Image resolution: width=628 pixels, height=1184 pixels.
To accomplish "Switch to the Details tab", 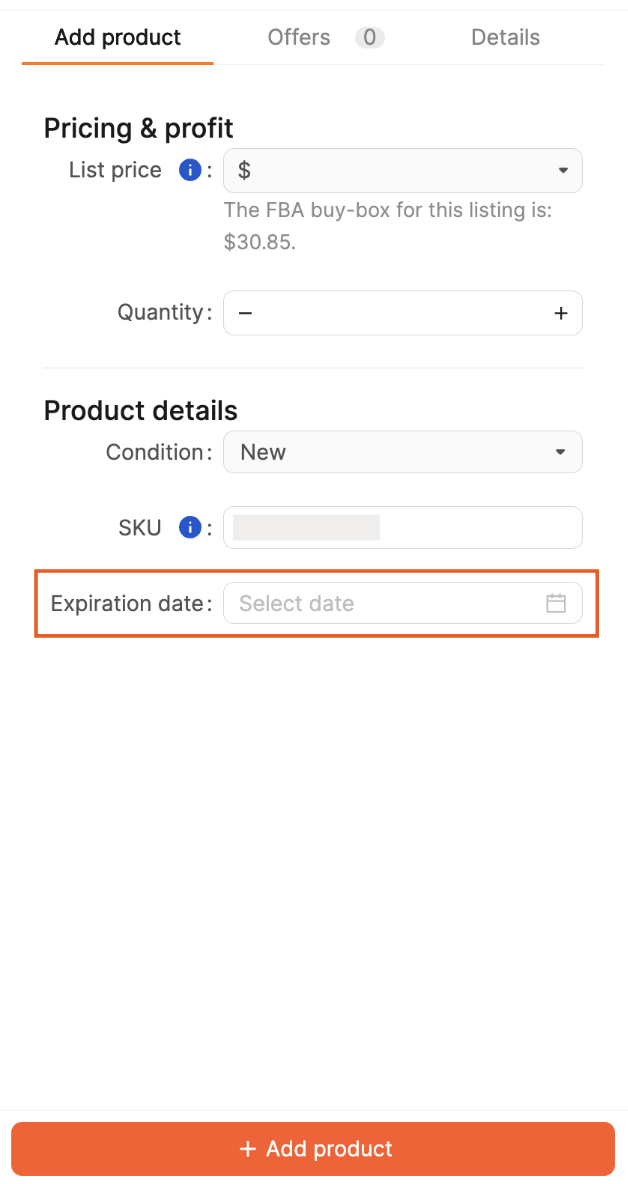I will click(x=505, y=37).
